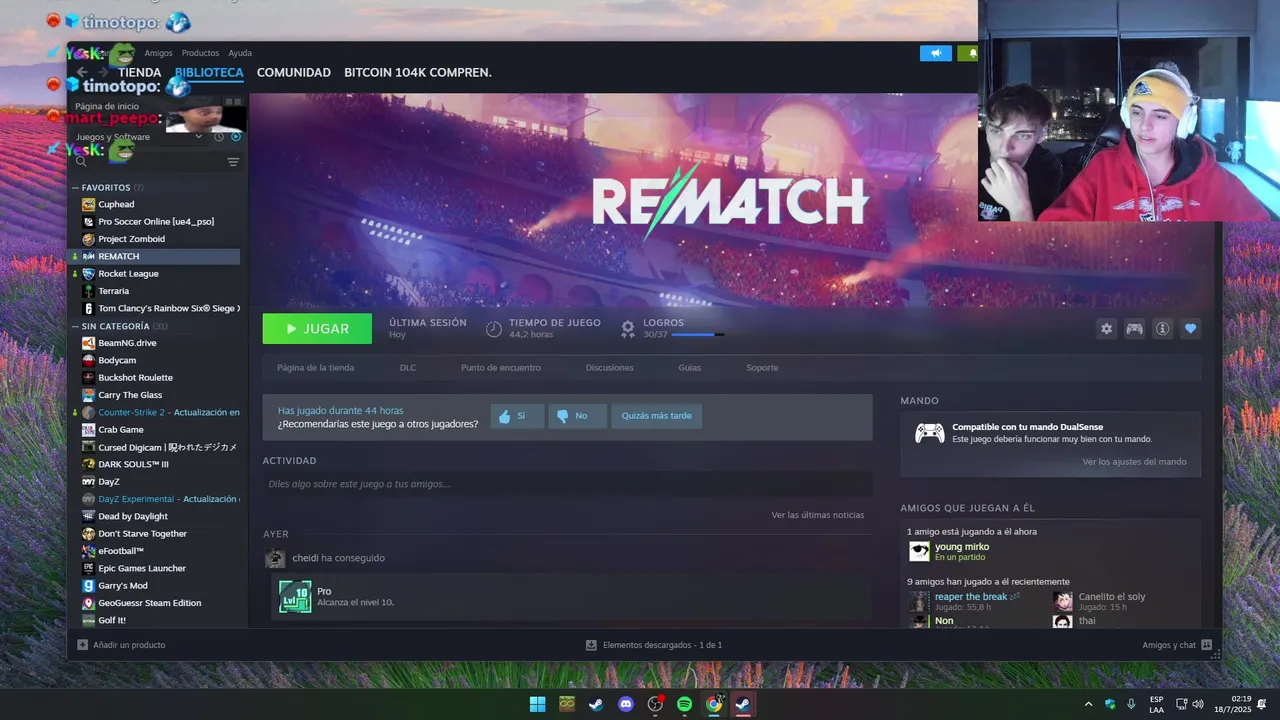Open Windows Start menu
1280x720 pixels.
[537, 704]
